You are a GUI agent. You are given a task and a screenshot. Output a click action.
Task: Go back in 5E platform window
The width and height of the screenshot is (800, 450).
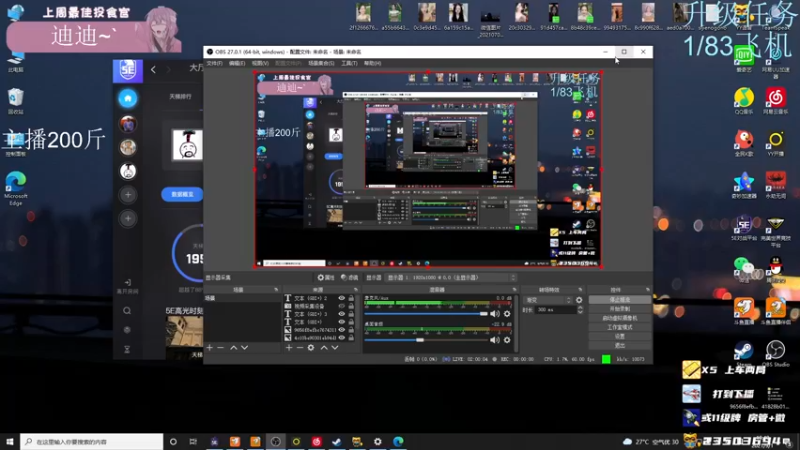click(154, 69)
